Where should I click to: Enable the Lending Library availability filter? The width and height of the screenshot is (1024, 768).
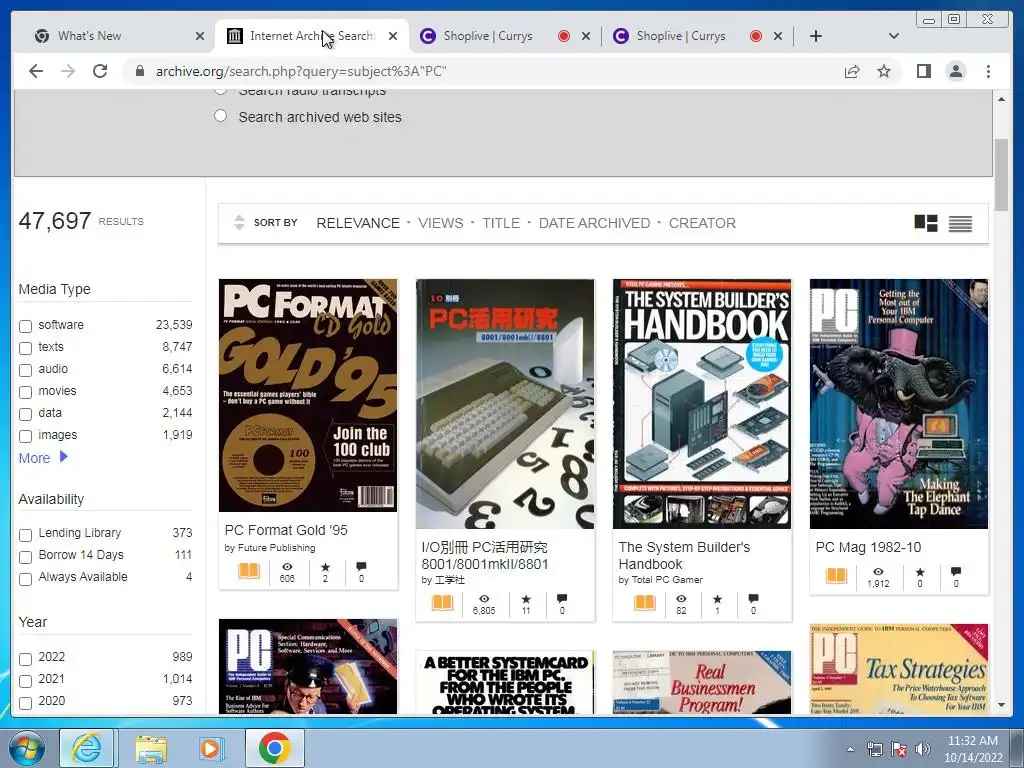[25, 535]
